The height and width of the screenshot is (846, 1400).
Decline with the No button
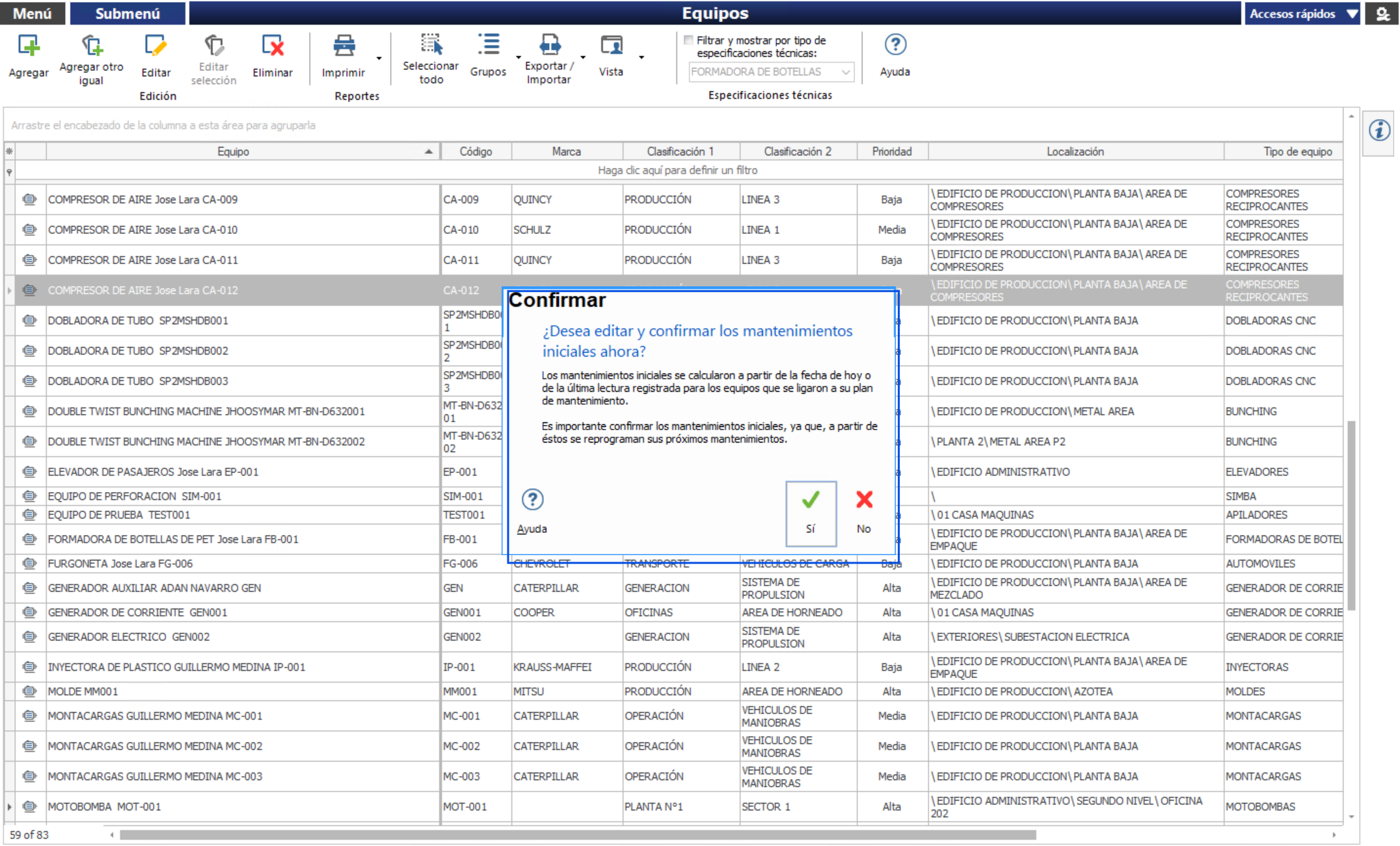click(x=864, y=513)
